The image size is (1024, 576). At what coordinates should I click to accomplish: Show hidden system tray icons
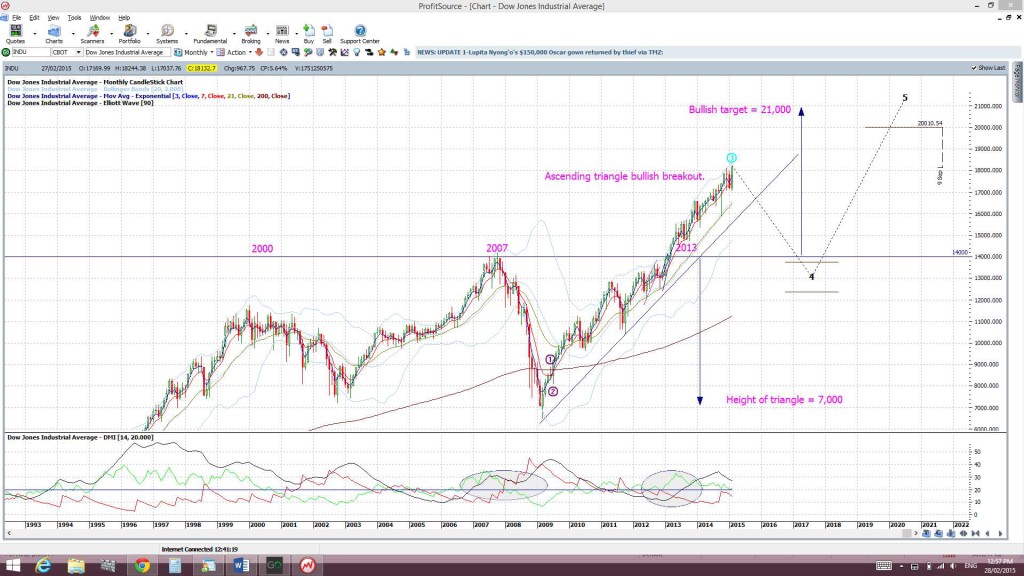click(x=903, y=566)
